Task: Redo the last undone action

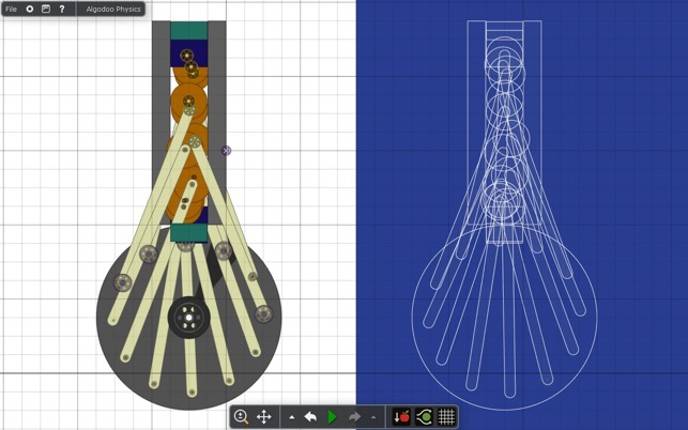Action: click(355, 417)
